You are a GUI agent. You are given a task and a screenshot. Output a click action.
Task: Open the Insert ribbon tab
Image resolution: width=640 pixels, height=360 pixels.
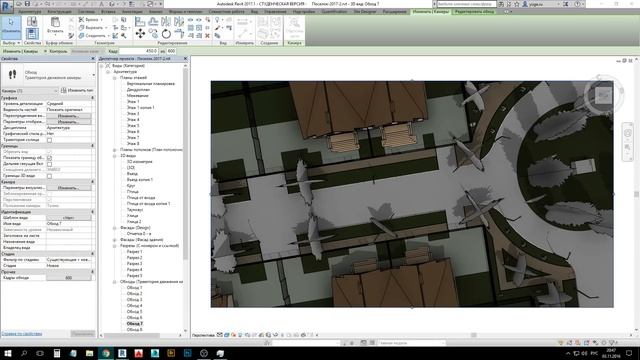point(108,12)
